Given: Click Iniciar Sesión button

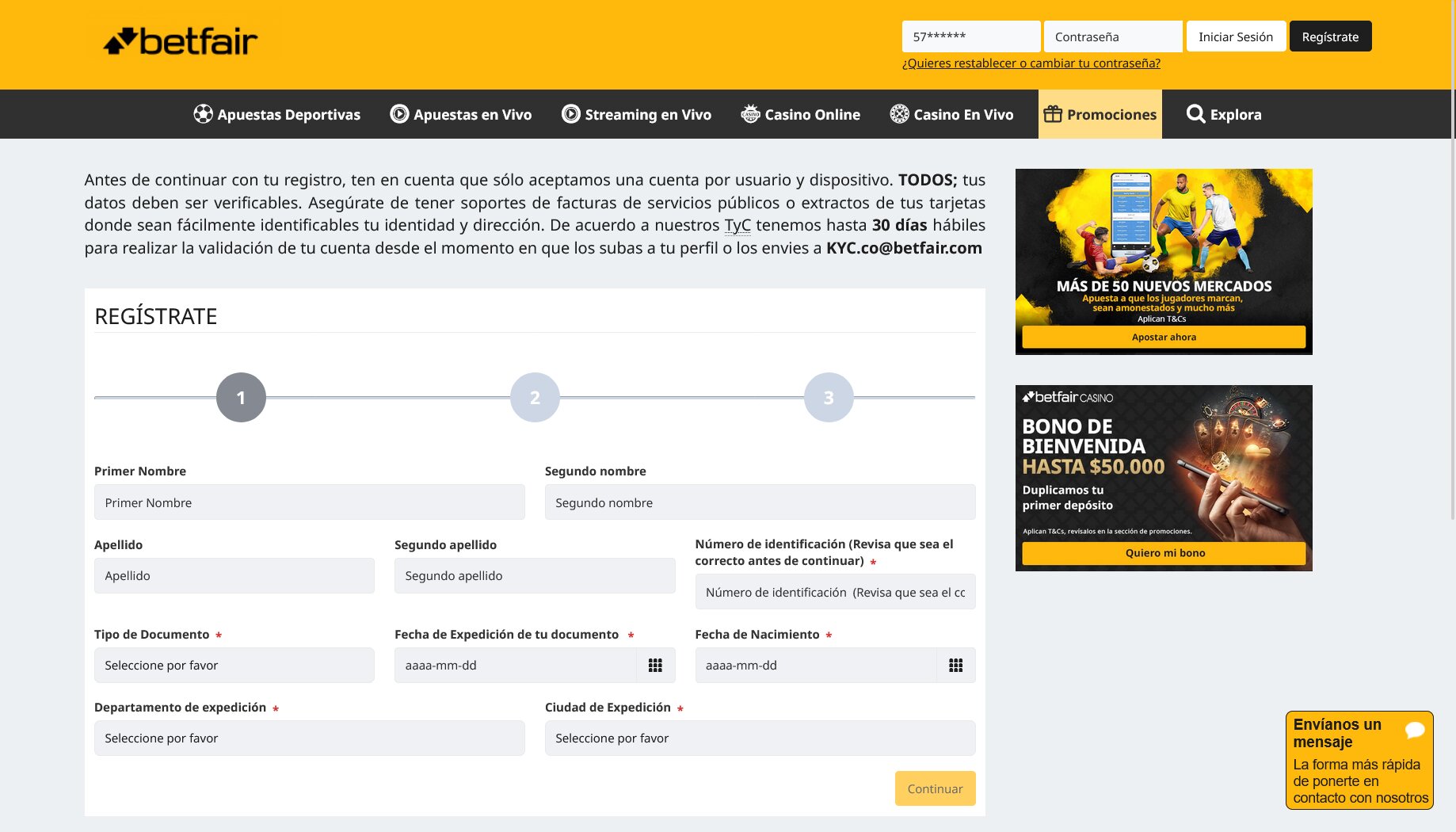Looking at the screenshot, I should [x=1236, y=36].
